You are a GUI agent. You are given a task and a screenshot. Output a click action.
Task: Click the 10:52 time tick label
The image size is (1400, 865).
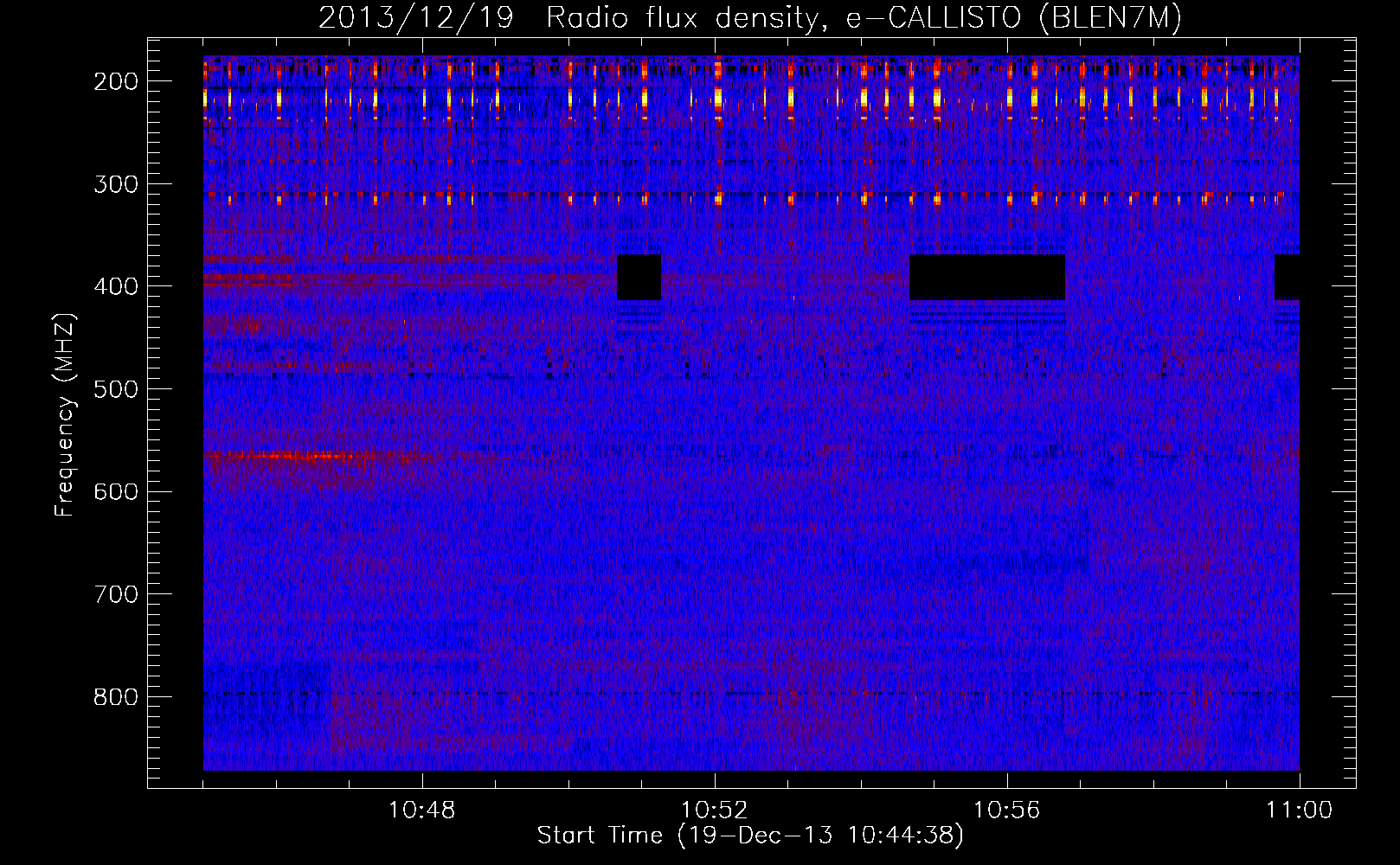pyautogui.click(x=715, y=811)
